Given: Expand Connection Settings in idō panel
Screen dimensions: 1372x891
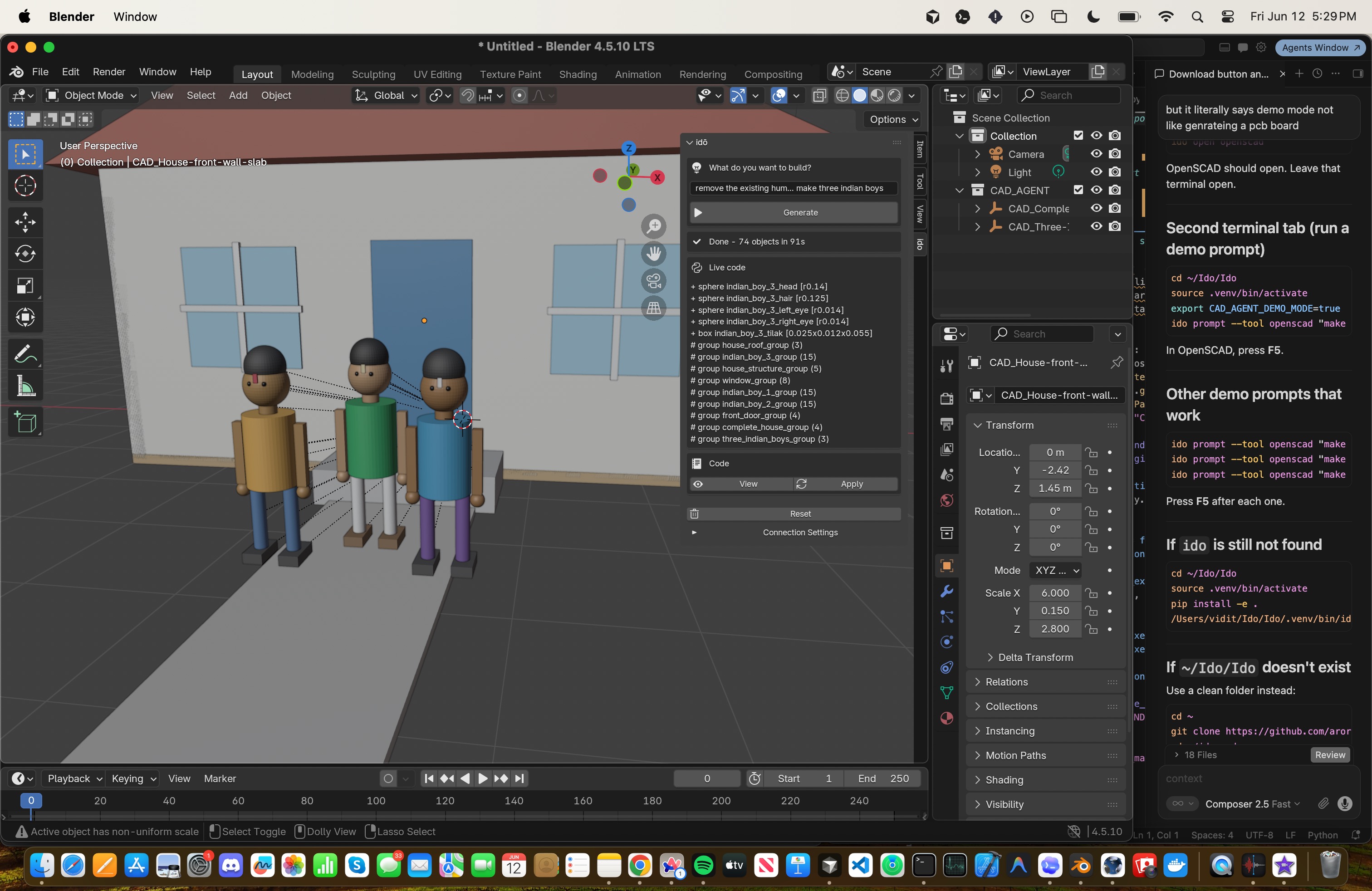Looking at the screenshot, I should point(794,532).
